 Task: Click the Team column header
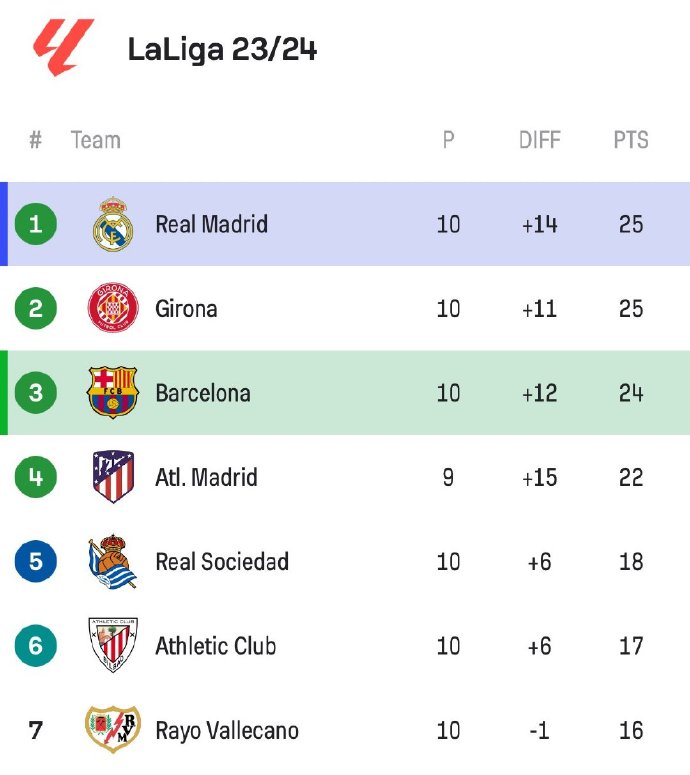coord(96,140)
